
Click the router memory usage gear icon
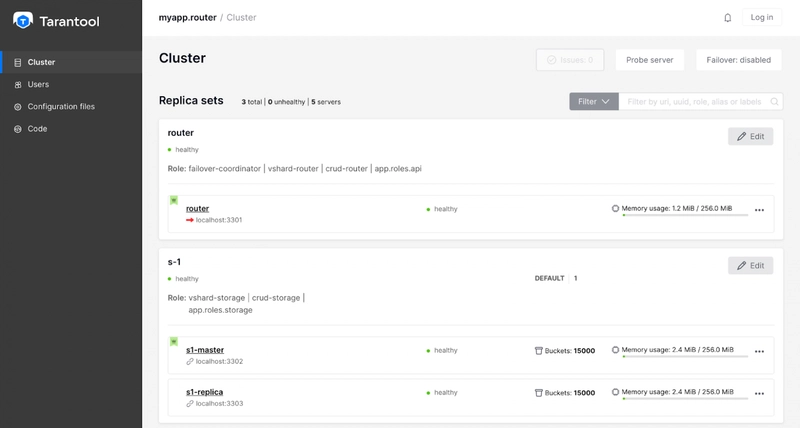pos(615,209)
